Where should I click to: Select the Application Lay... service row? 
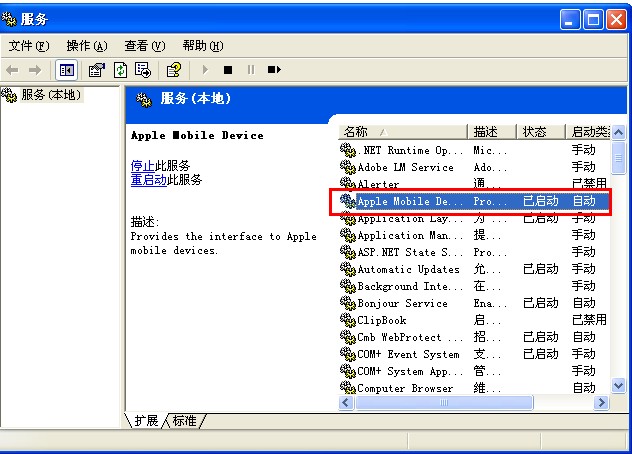474,219
